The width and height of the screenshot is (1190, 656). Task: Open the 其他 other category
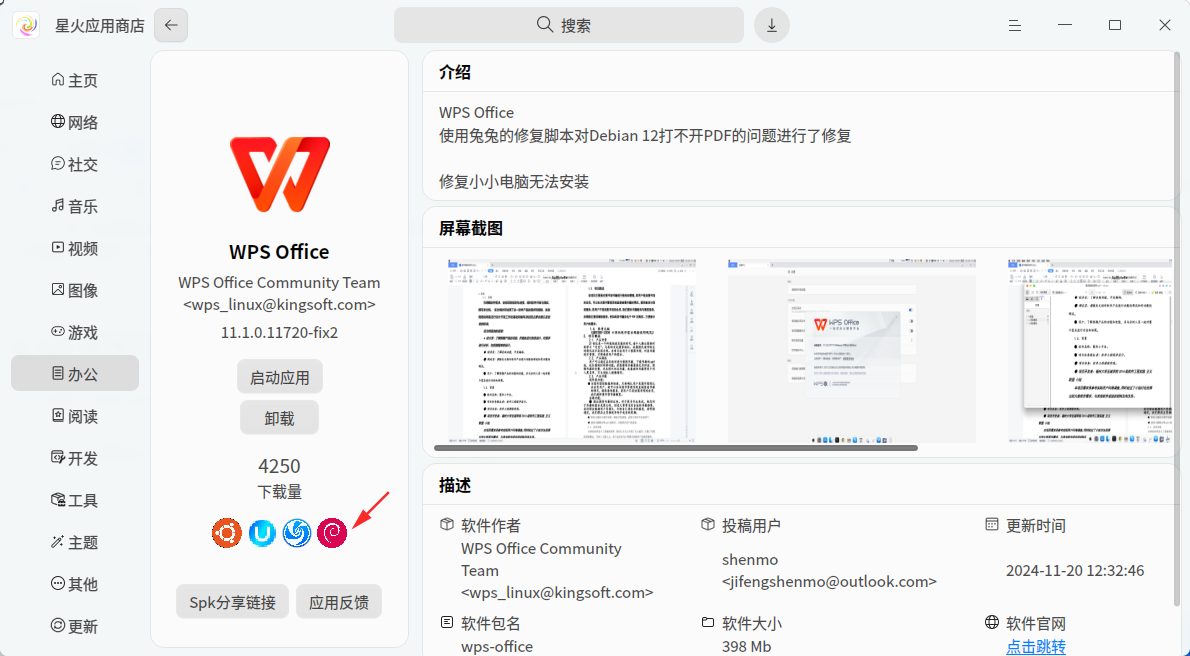click(74, 584)
